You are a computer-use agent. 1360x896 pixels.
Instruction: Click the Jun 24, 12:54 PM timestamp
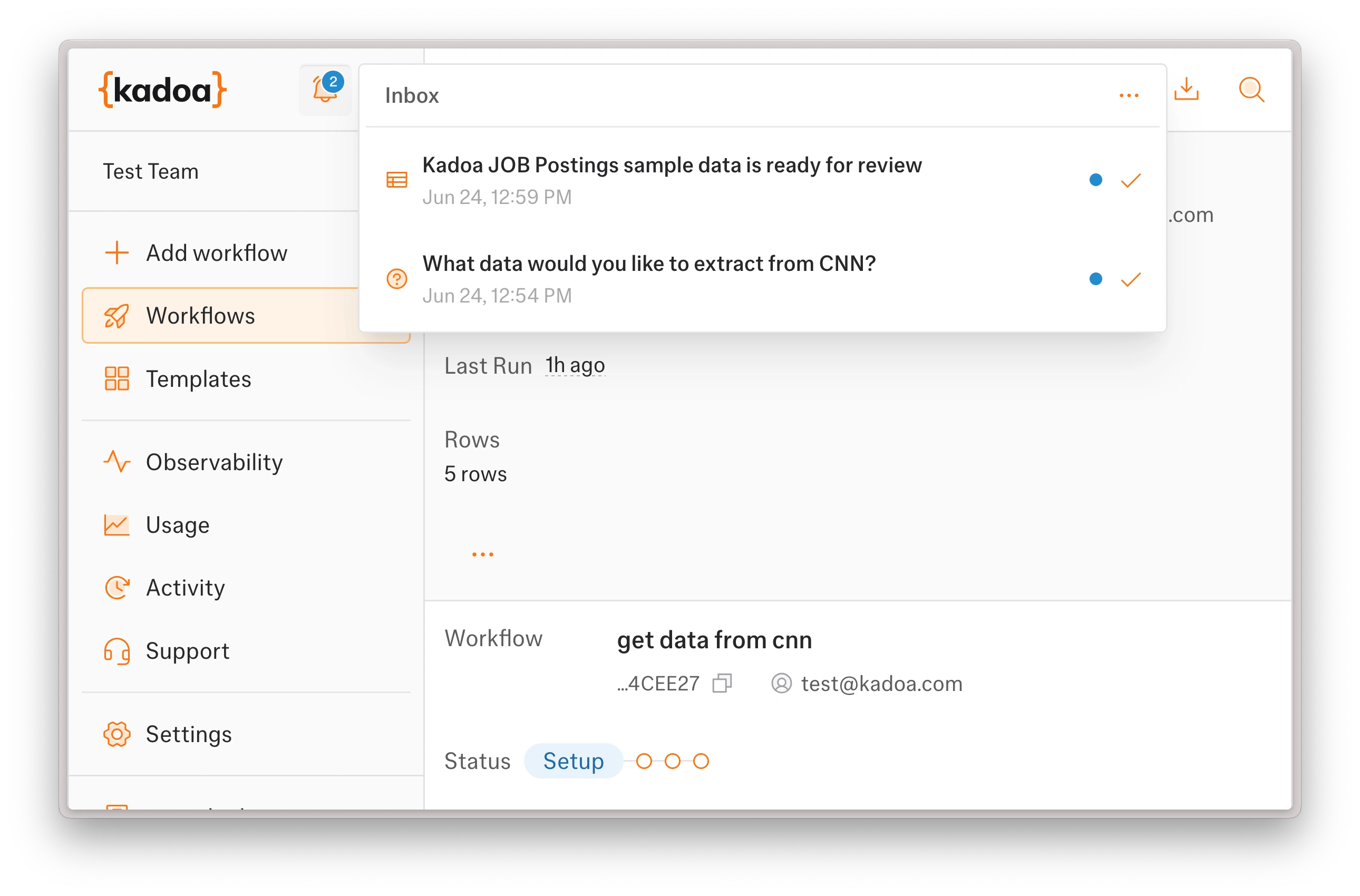[497, 296]
